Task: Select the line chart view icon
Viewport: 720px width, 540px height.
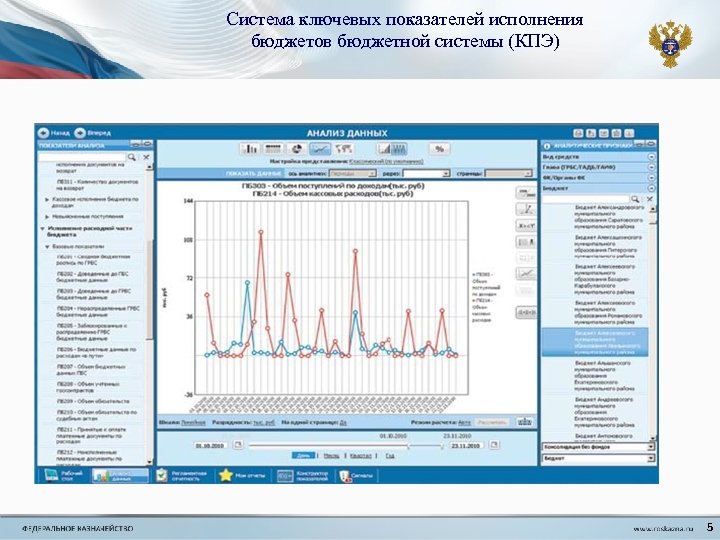Action: coord(320,149)
